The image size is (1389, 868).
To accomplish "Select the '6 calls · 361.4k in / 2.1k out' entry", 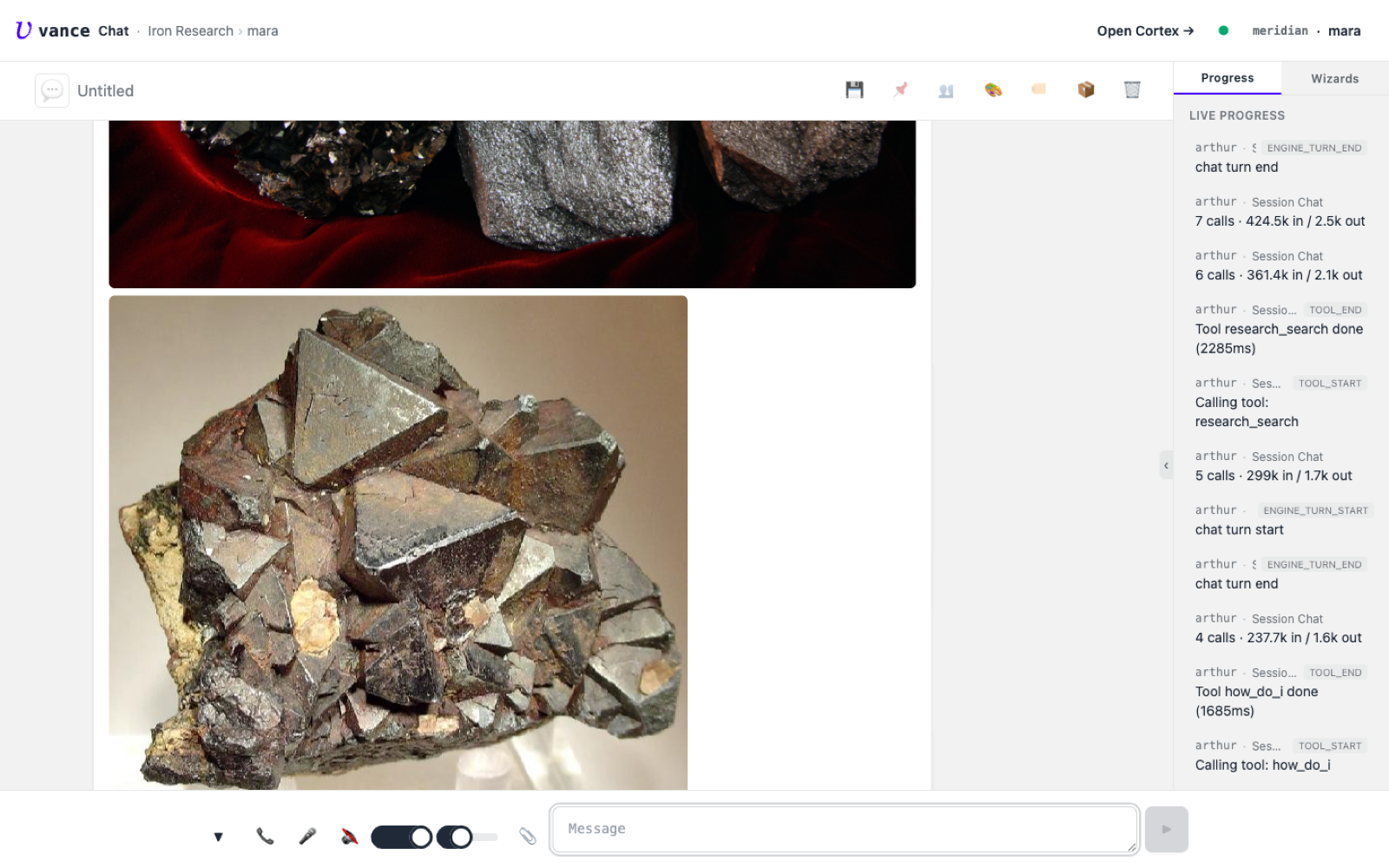I will pyautogui.click(x=1280, y=266).
